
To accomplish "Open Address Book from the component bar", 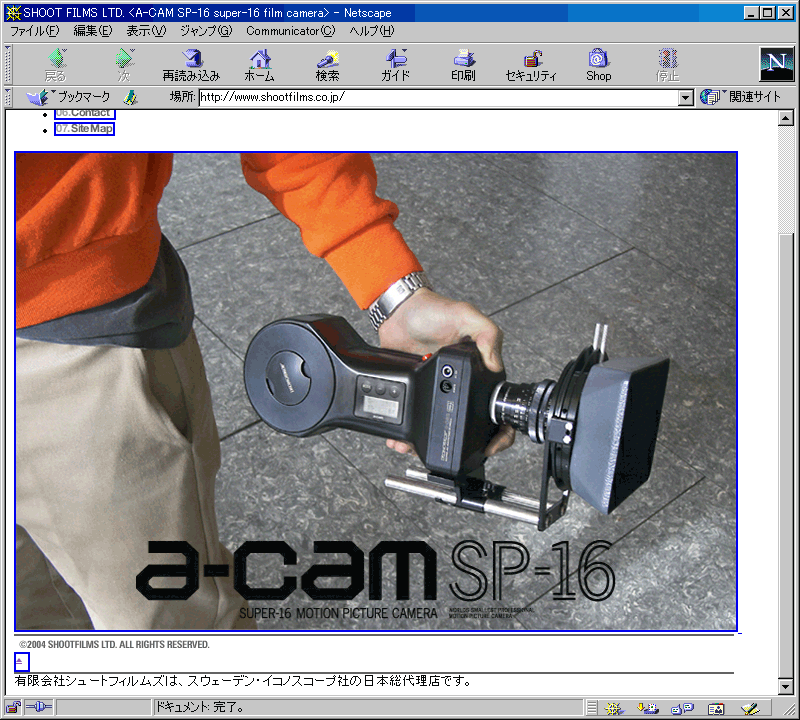I will 716,708.
